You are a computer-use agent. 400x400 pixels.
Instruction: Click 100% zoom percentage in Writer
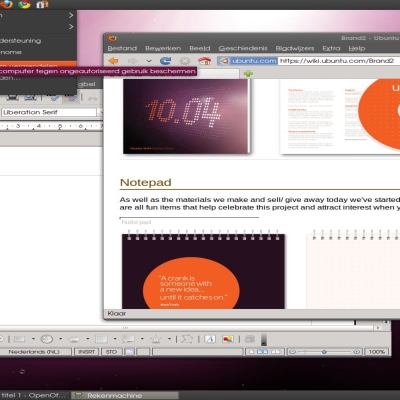(377, 352)
